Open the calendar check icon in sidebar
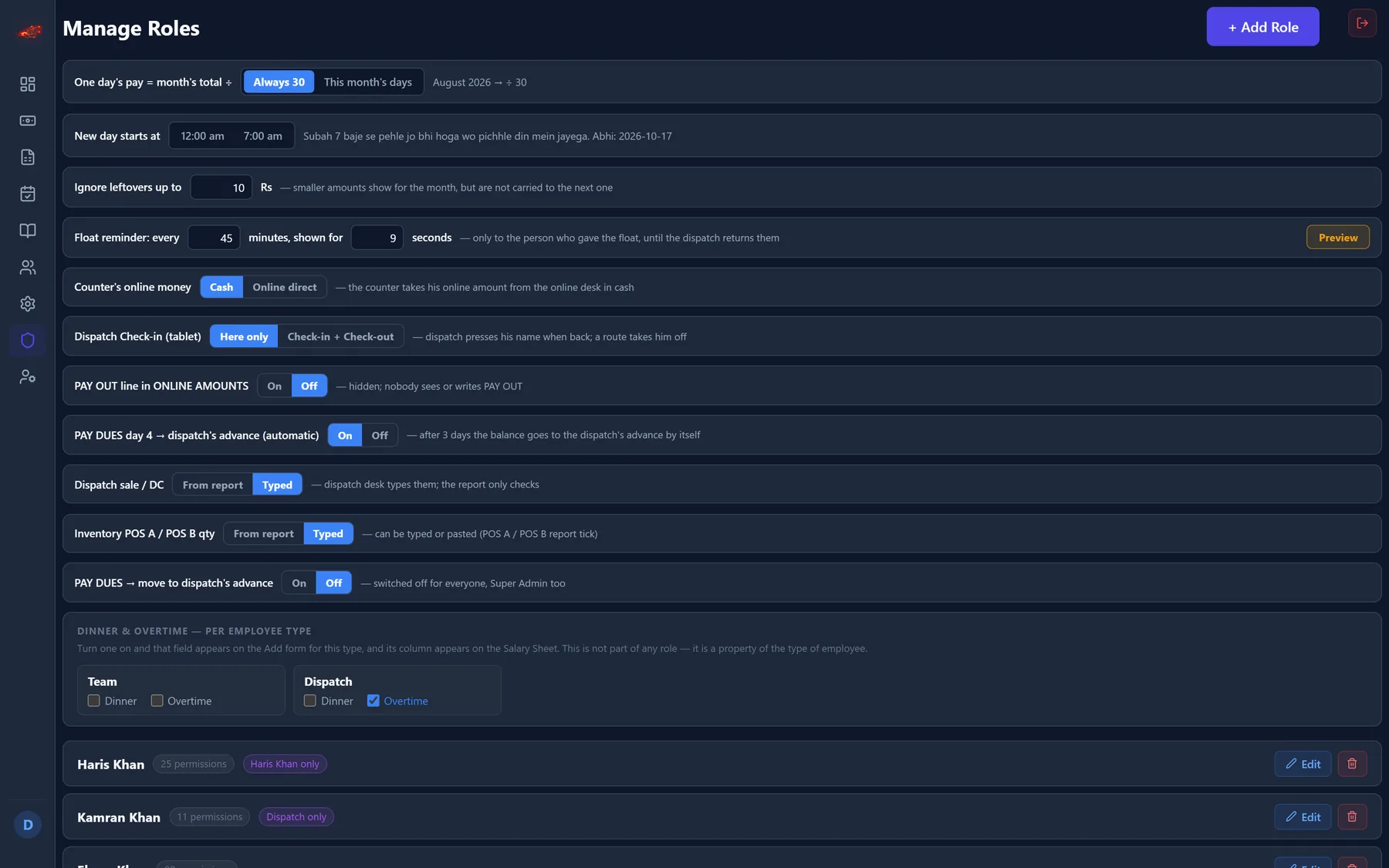 click(x=28, y=194)
